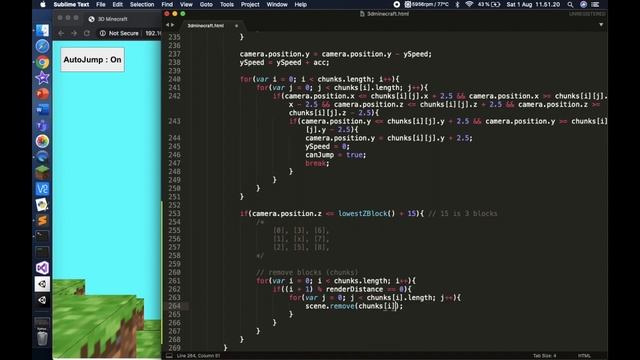
Task: Click the 3dminecraft.html window title
Action: point(384,13)
